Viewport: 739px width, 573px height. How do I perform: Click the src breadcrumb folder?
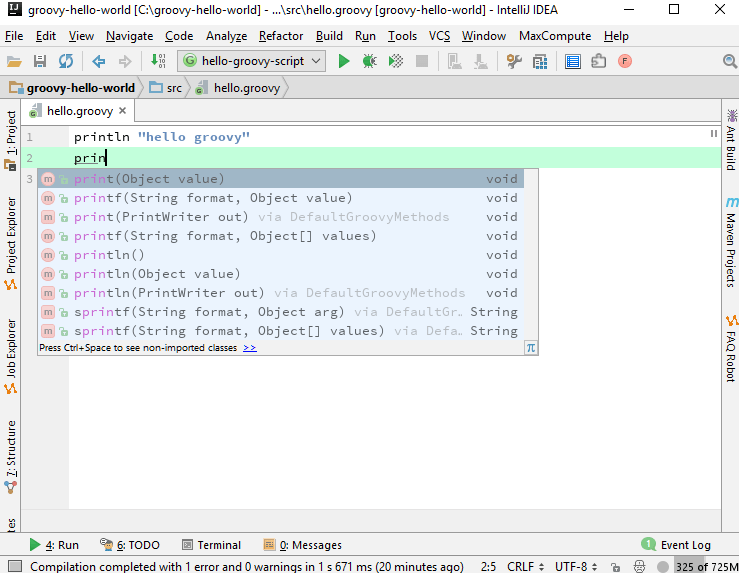(165, 88)
